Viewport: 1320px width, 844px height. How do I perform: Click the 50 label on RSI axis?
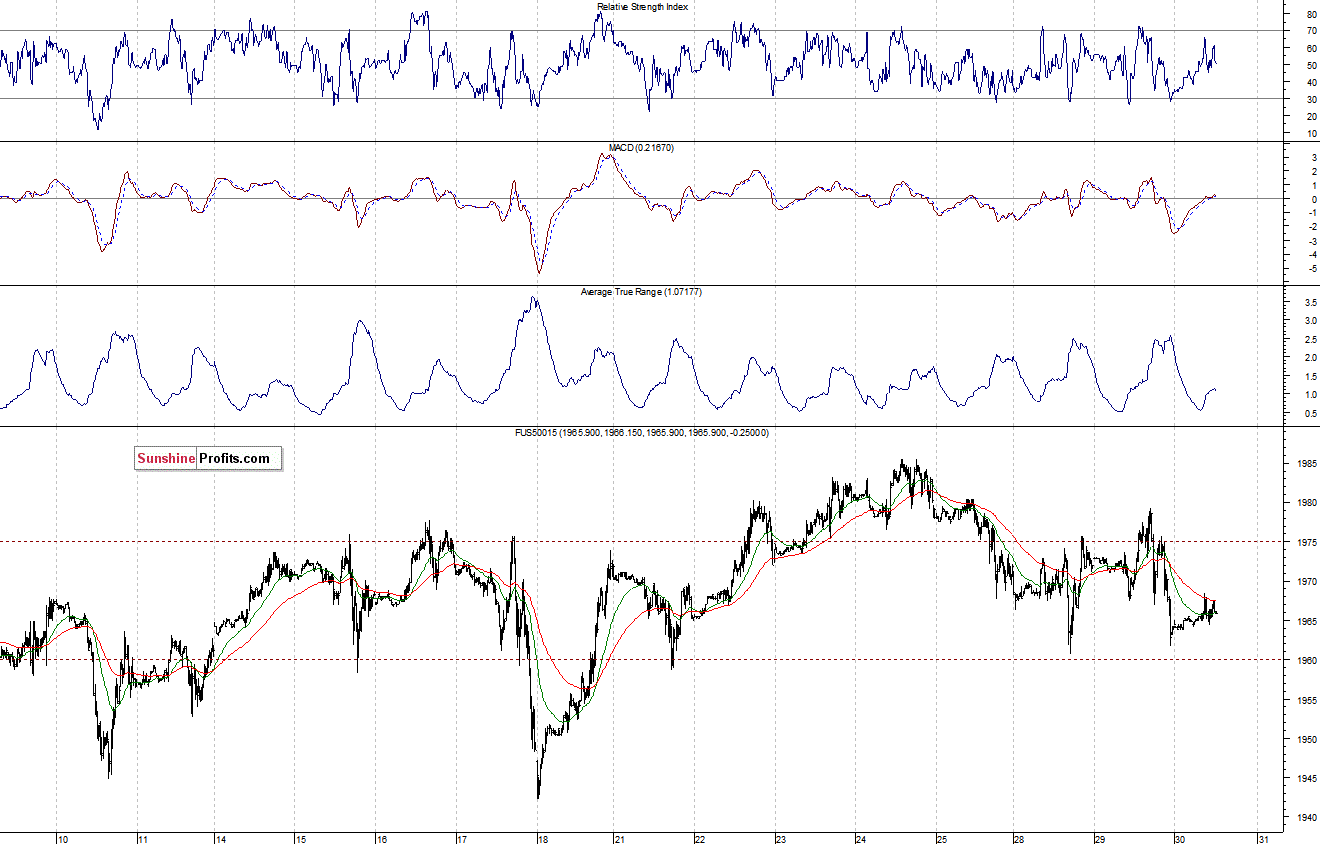click(x=1311, y=66)
